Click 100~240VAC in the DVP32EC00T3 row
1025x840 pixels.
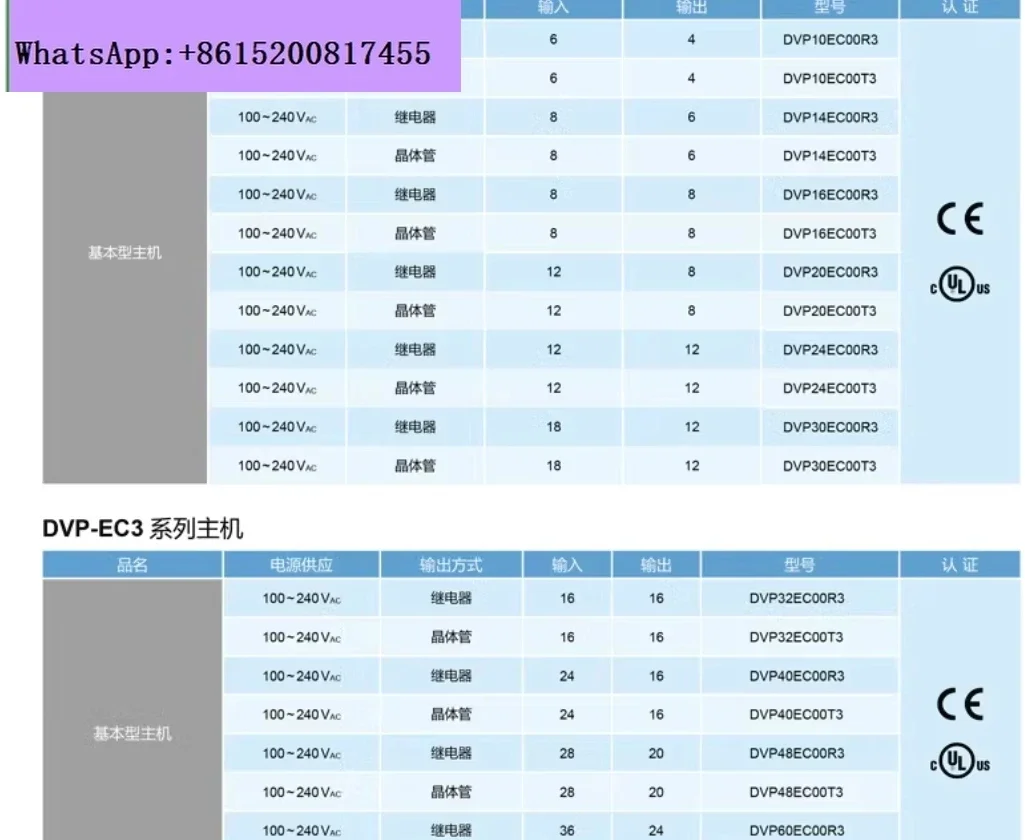tap(301, 637)
